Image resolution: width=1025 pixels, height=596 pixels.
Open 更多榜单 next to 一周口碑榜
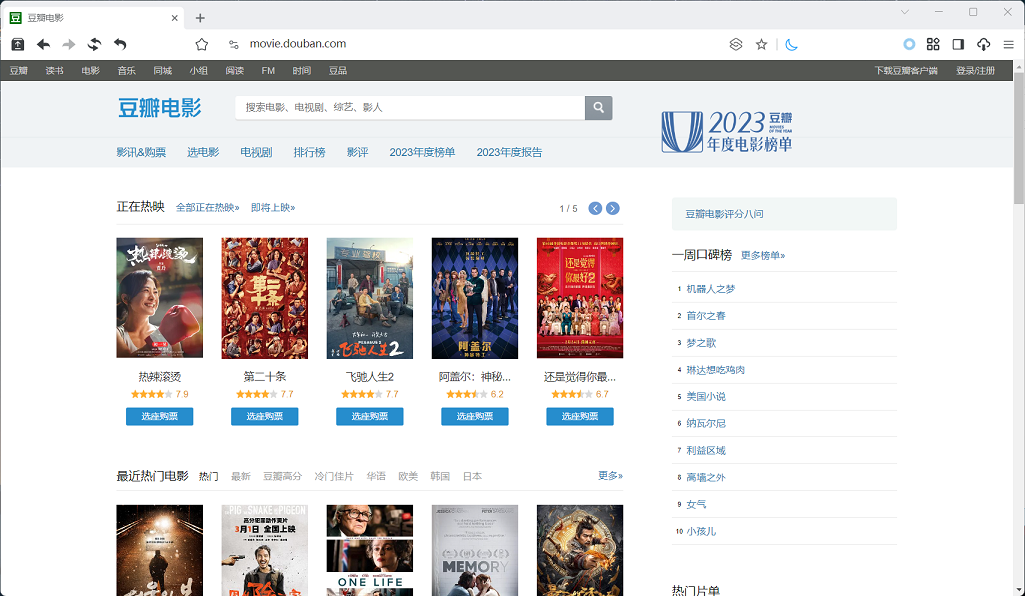pyautogui.click(x=763, y=256)
